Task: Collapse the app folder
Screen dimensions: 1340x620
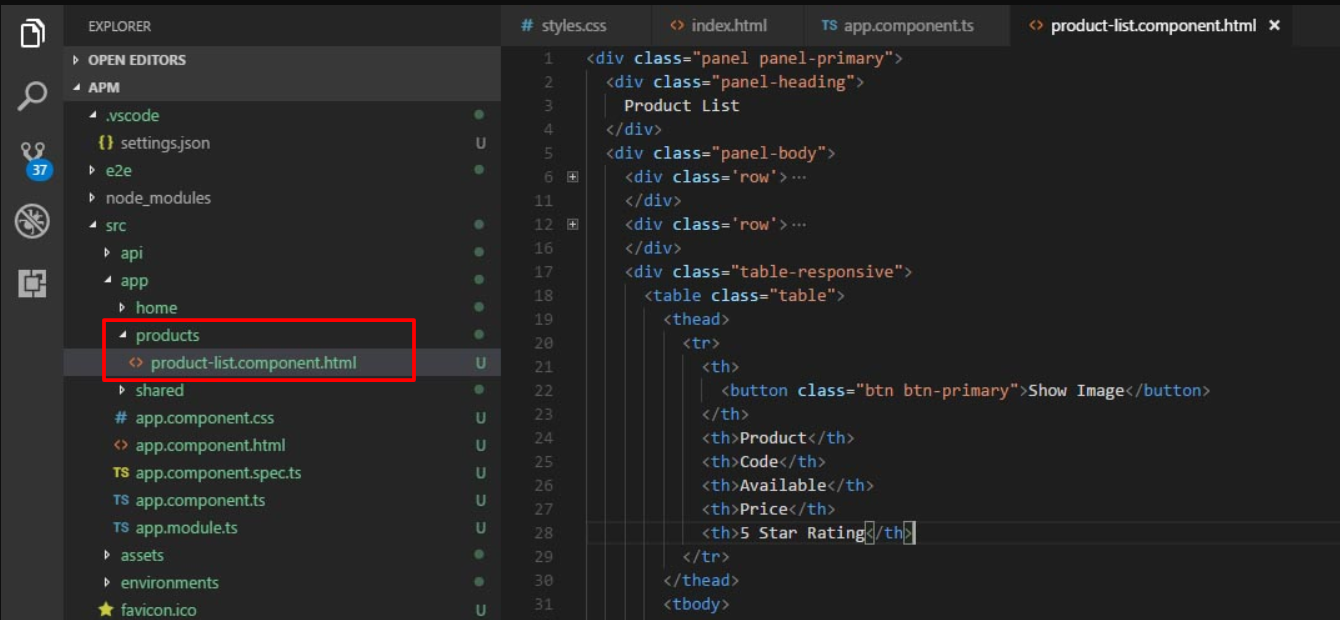Action: point(108,281)
